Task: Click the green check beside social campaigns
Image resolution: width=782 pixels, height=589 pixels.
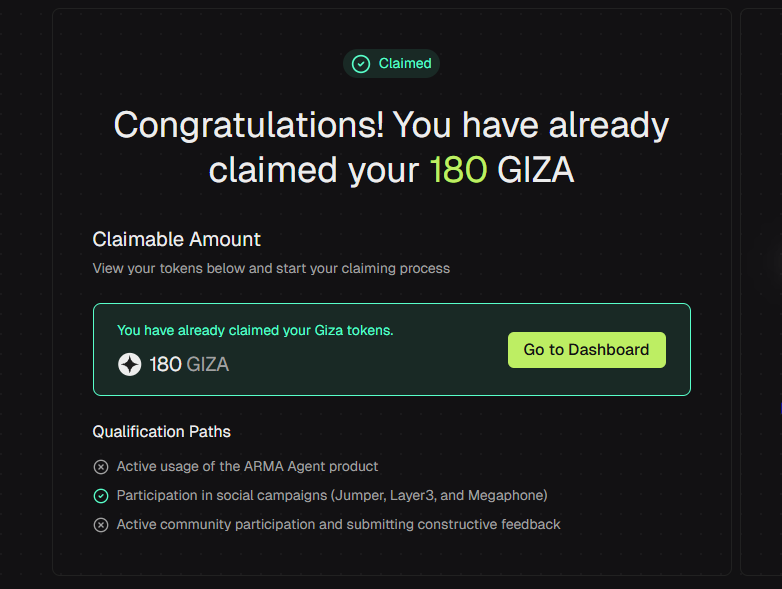Action: click(101, 496)
